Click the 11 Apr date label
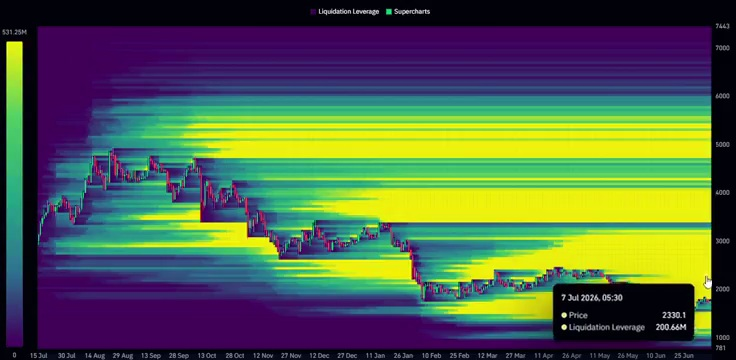This screenshot has height=360, width=736. tap(544, 355)
